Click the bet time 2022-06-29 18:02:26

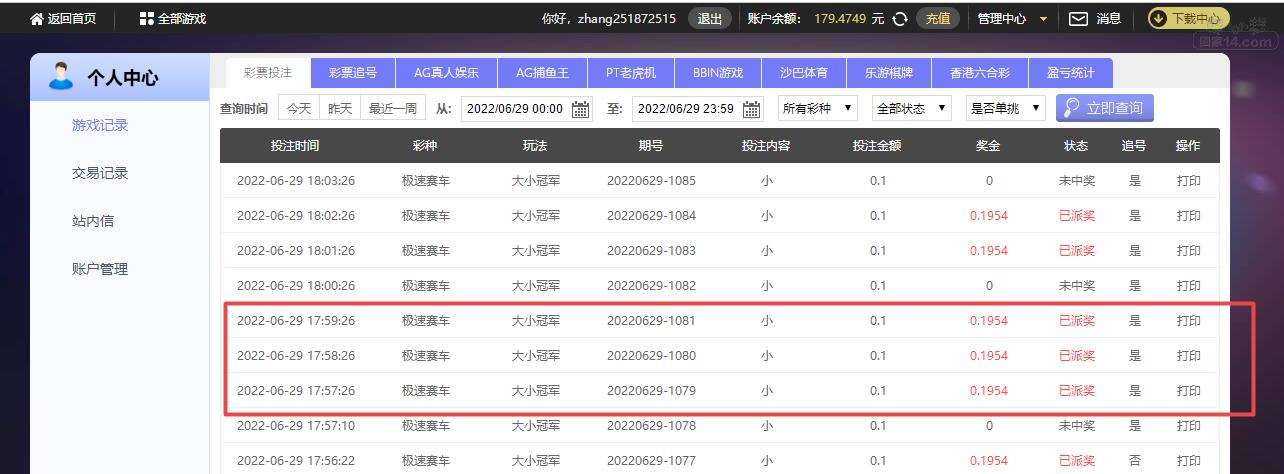[x=296, y=216]
